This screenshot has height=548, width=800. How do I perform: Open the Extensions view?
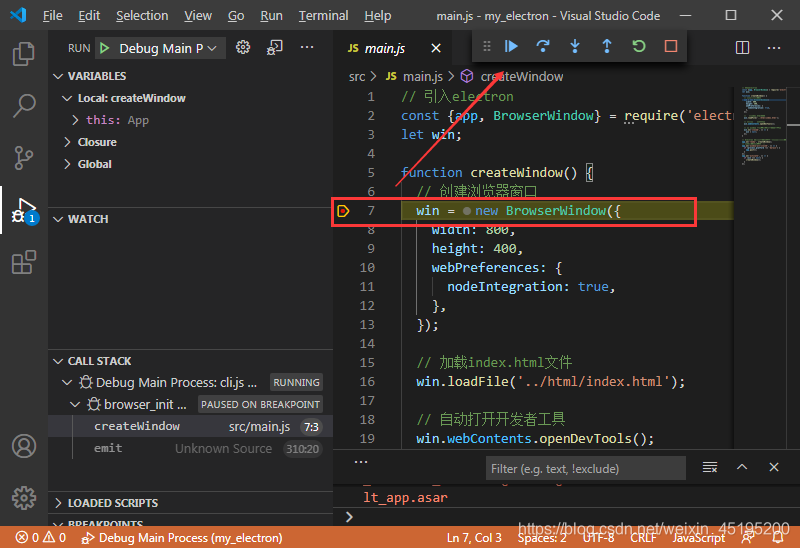23,262
